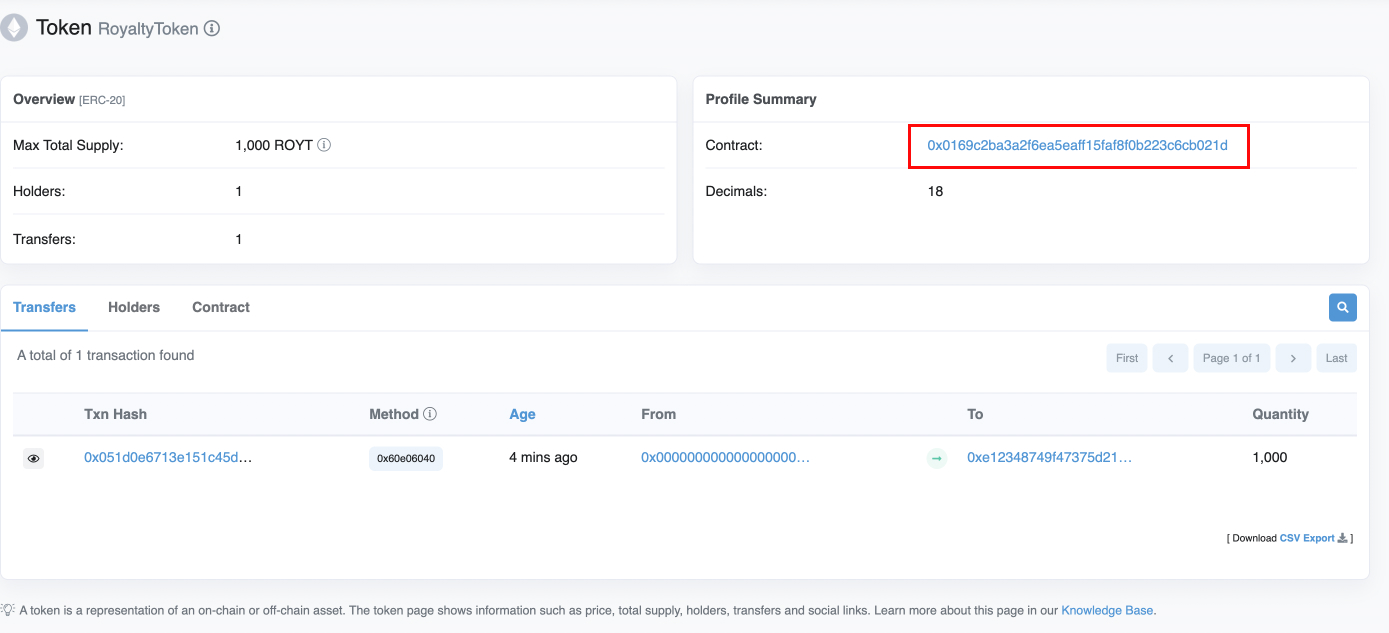1389x633 pixels.
Task: Click info icon next to 1,000 ROYT
Action: click(x=324, y=145)
